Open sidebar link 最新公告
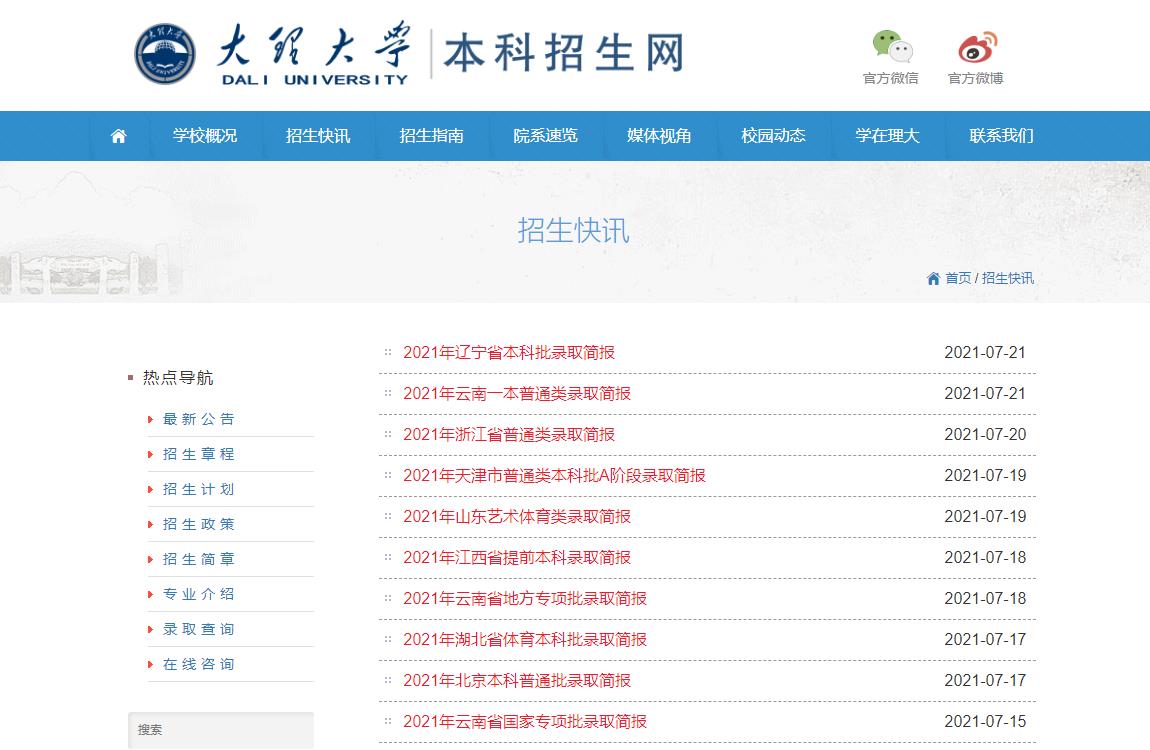The height and width of the screenshot is (750, 1150). click(x=199, y=419)
